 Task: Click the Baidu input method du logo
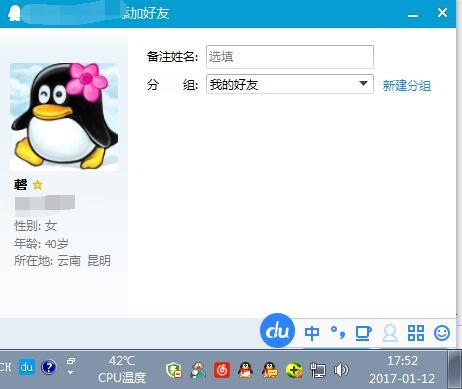[x=277, y=331]
